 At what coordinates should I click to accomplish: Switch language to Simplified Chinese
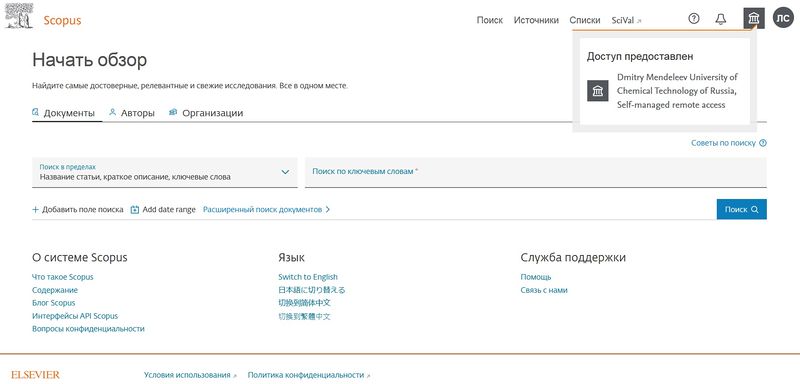coord(305,303)
